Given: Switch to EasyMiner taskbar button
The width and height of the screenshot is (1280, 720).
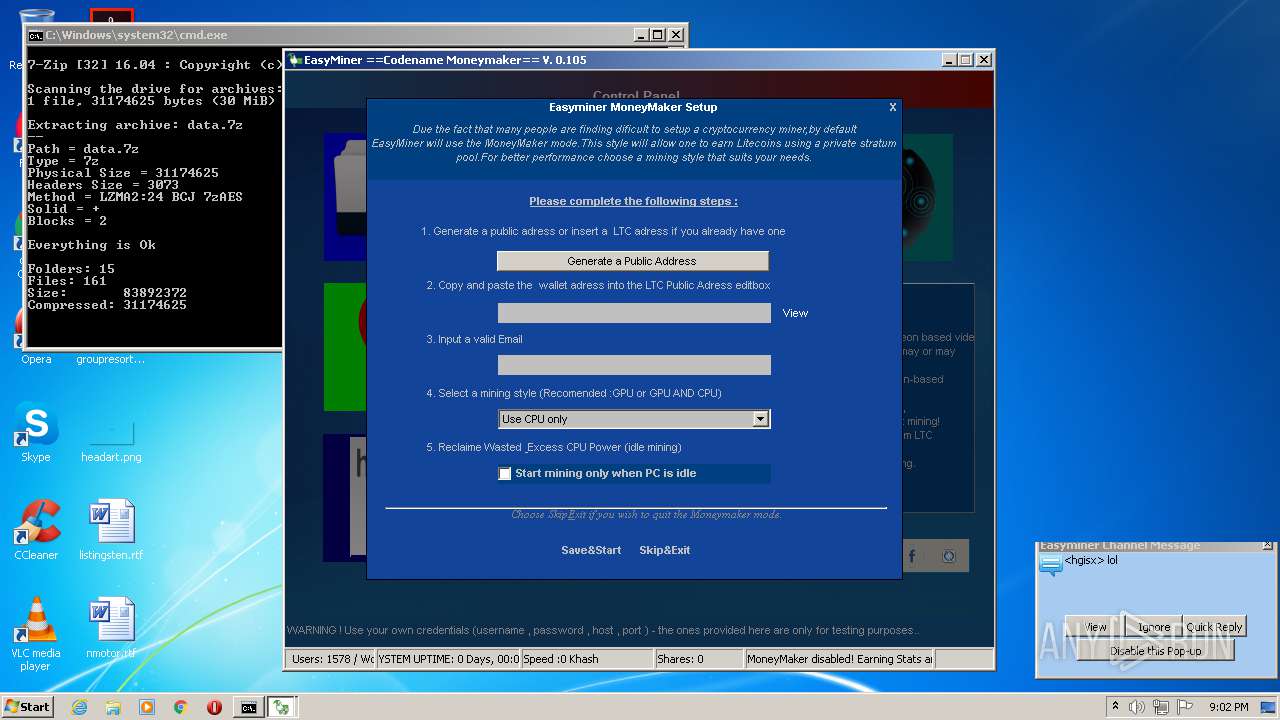Looking at the screenshot, I should [x=282, y=707].
